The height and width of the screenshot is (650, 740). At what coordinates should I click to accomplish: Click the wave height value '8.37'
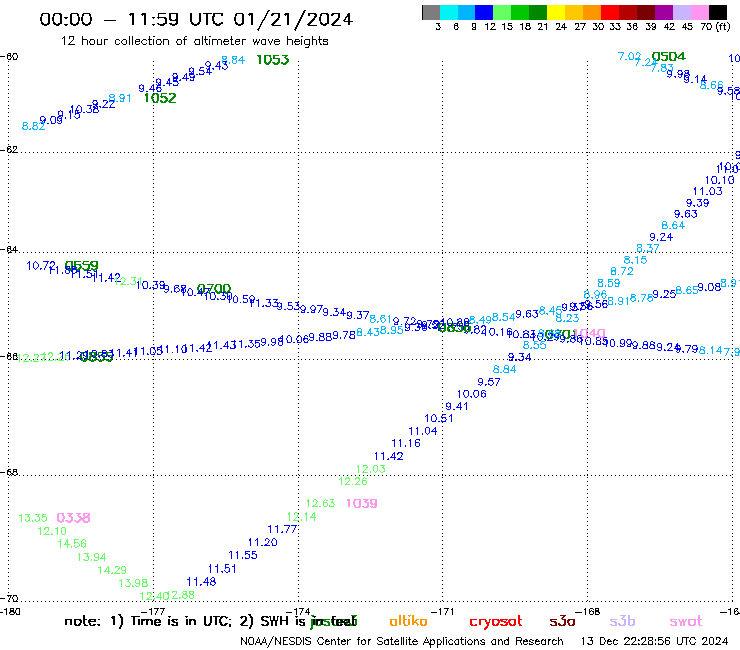648,248
